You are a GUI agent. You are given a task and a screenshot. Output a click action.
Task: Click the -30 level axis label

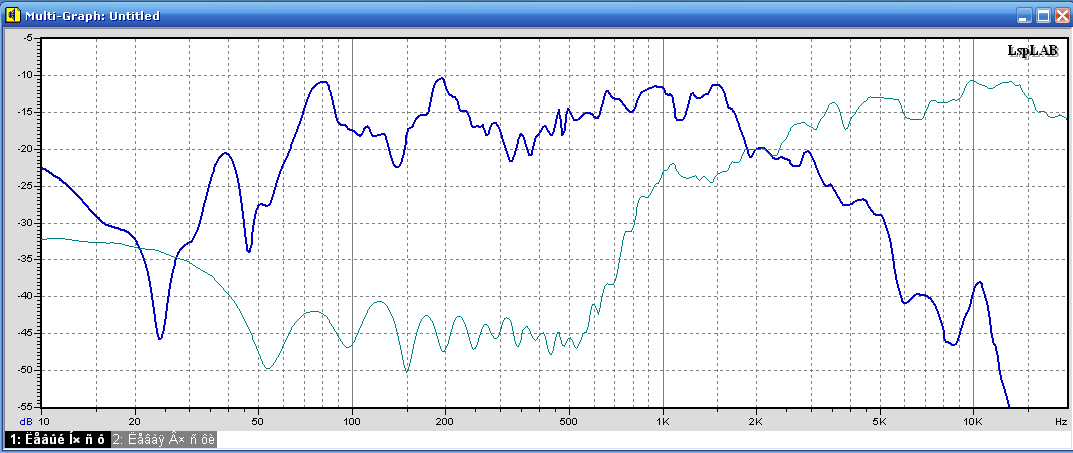click(24, 223)
